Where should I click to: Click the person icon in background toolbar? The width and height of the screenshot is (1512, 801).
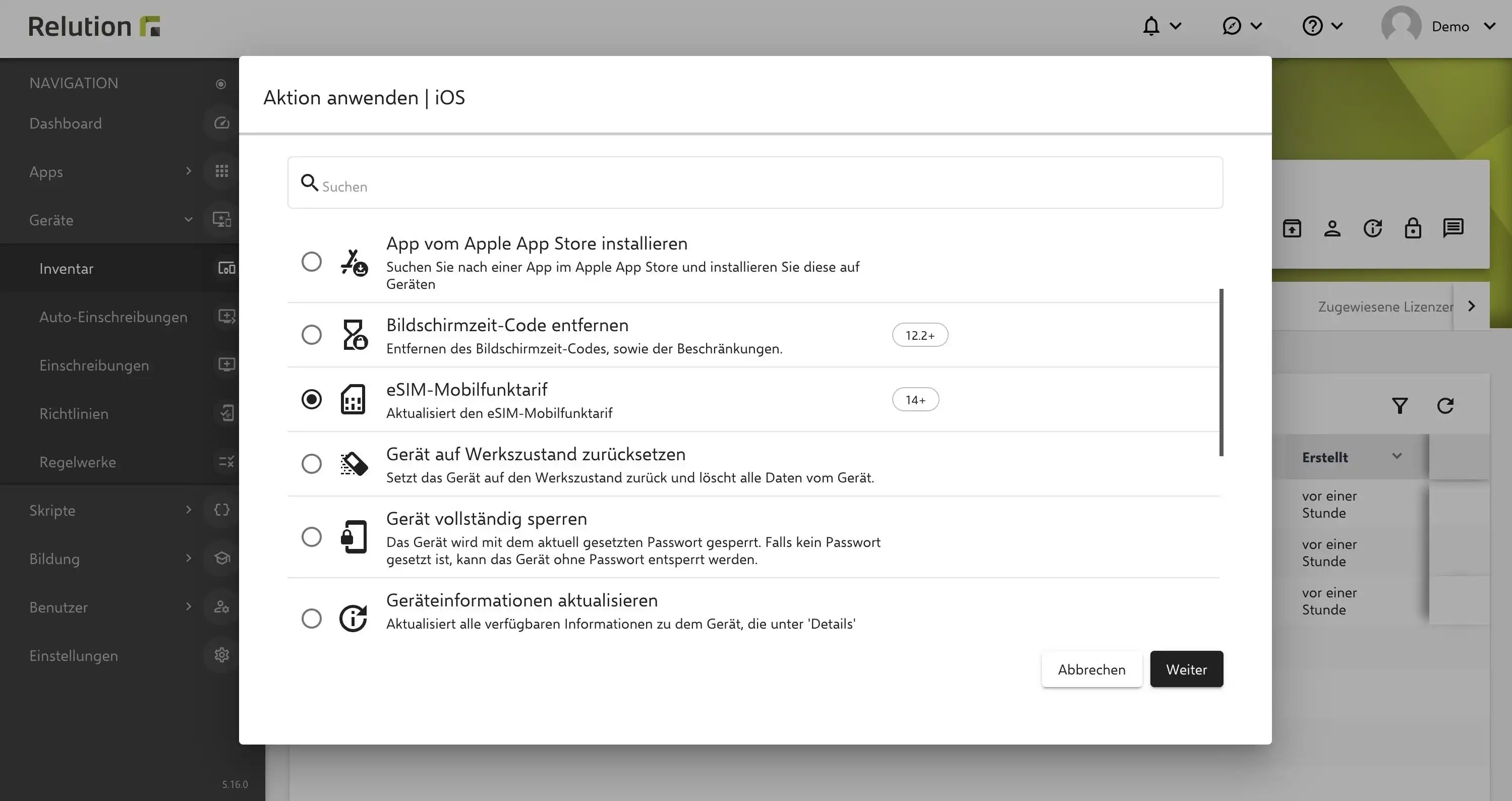[1332, 228]
